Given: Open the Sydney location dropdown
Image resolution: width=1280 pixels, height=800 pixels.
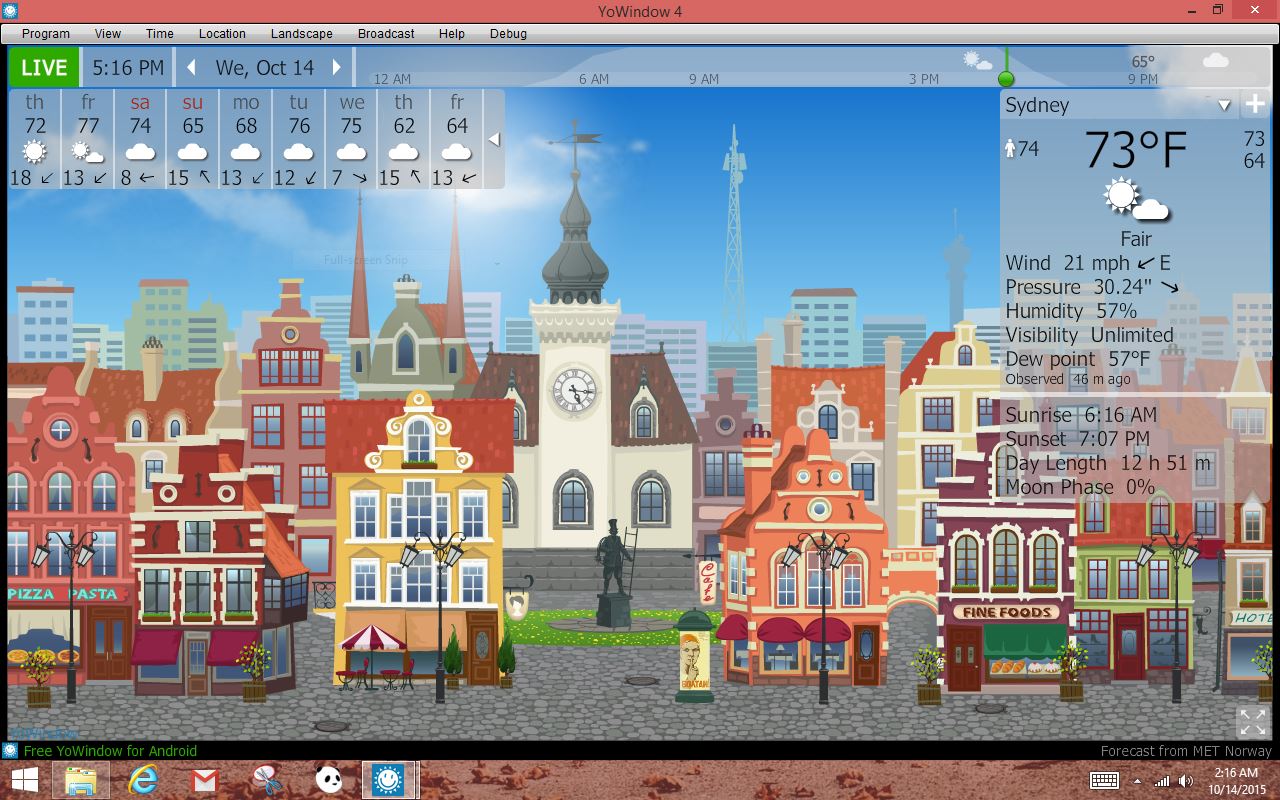Looking at the screenshot, I should click(1224, 106).
